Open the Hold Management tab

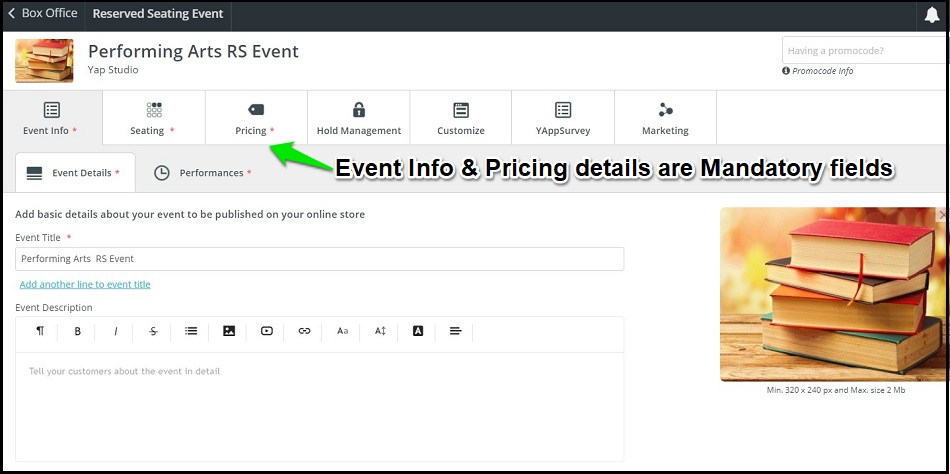tap(359, 118)
